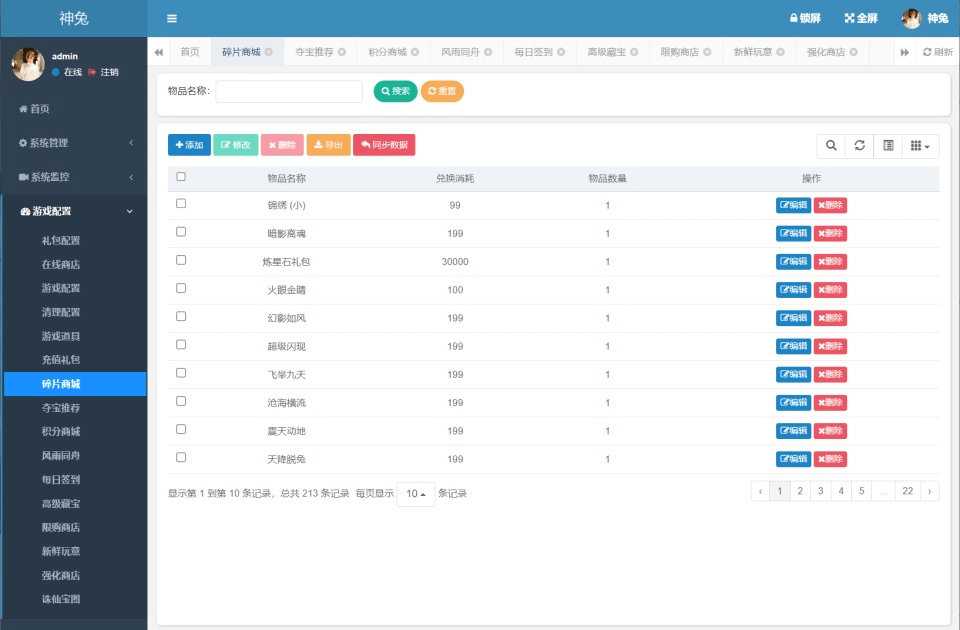Close the 新鲜玩意 tab
Viewport: 960px width, 630px height.
pyautogui.click(x=781, y=52)
